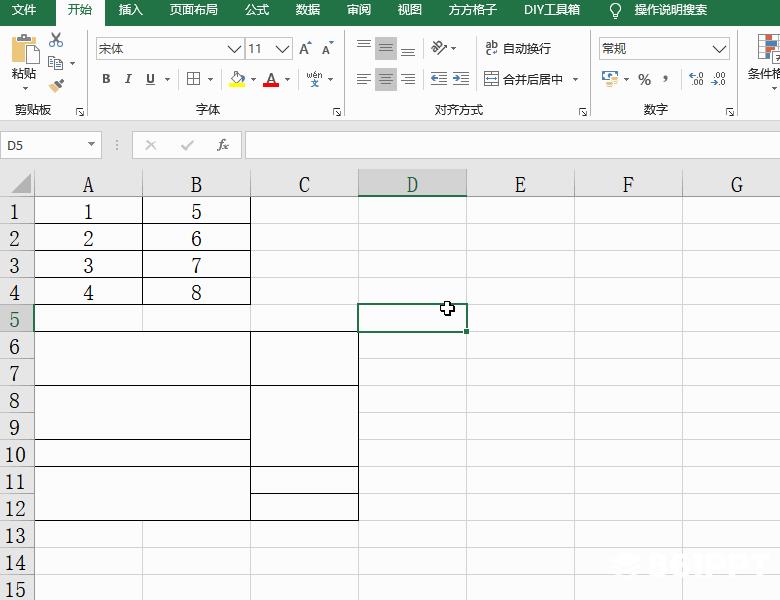
Task: Open the Name Box D5 dropdown arrow
Action: point(91,144)
